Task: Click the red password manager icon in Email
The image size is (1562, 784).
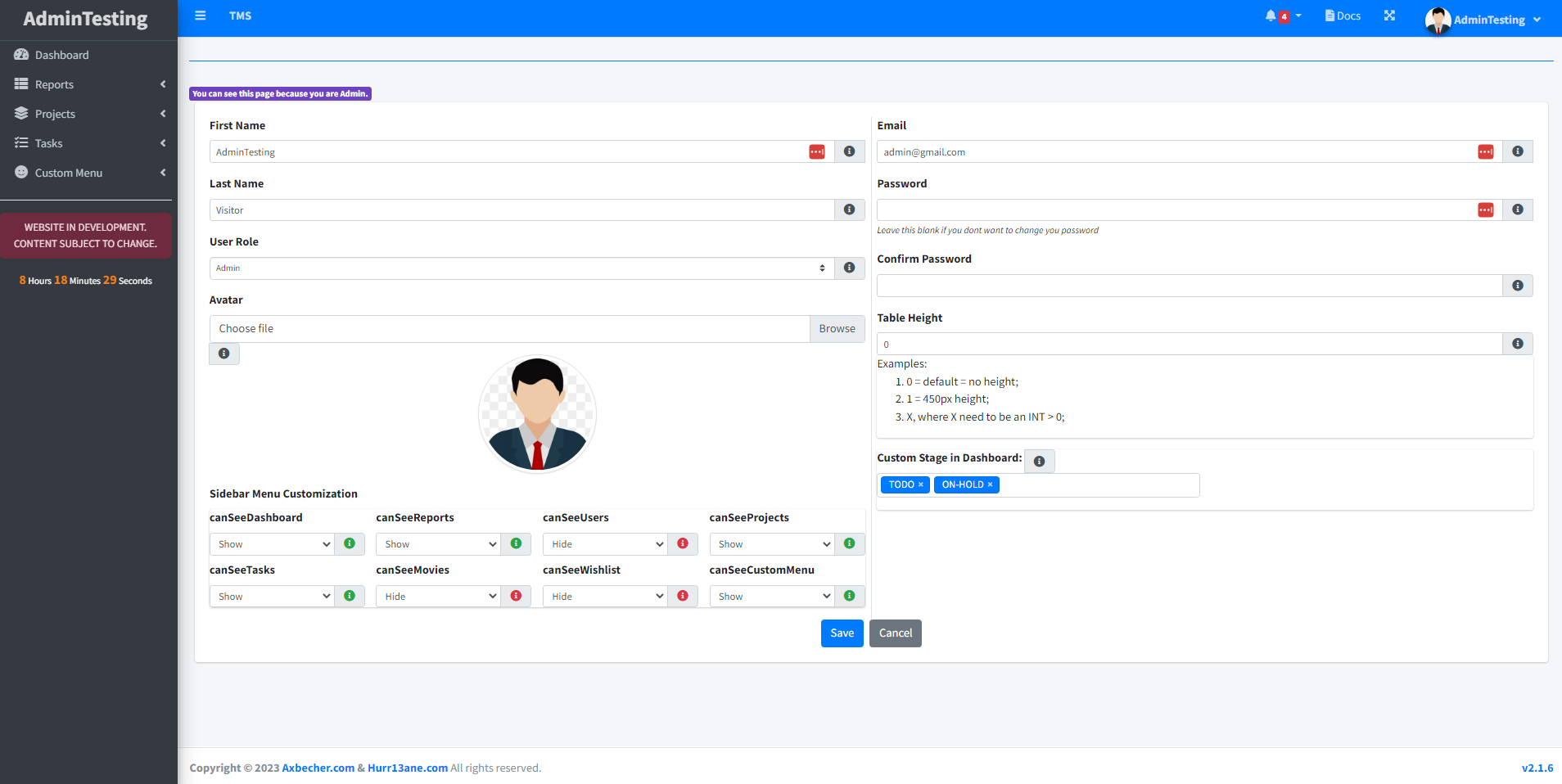Action: point(1485,152)
